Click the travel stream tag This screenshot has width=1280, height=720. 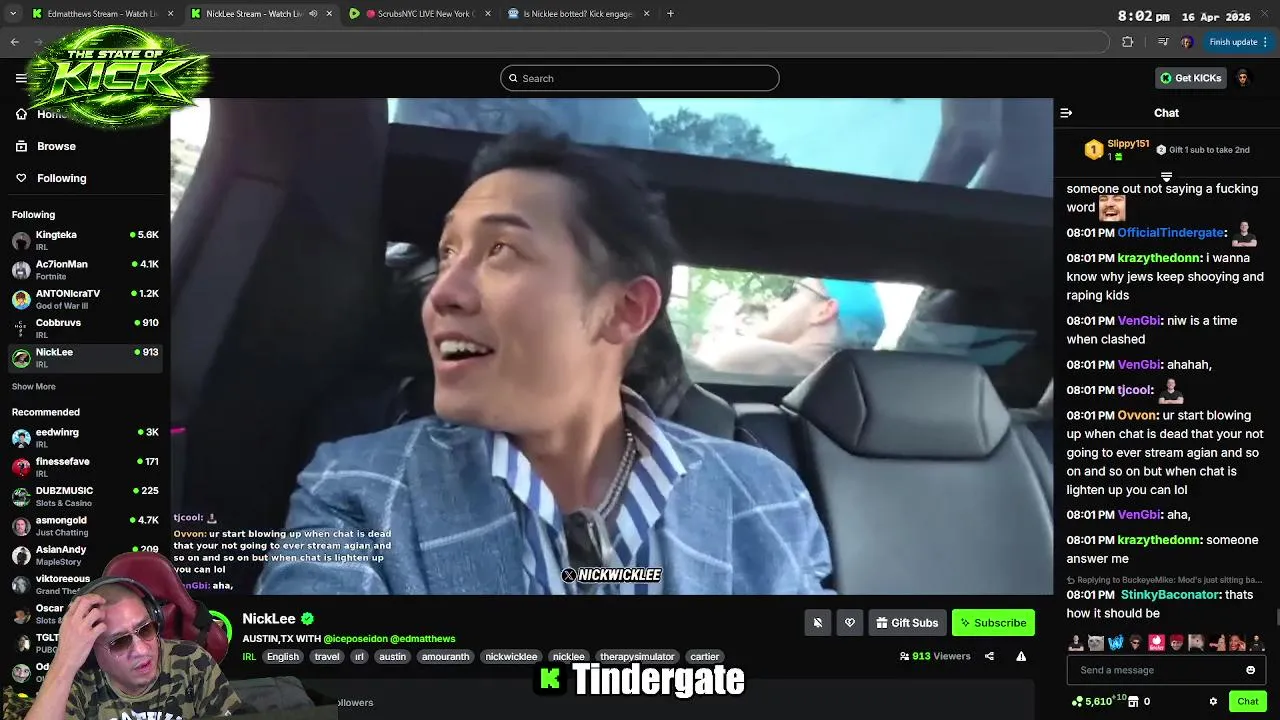point(327,657)
